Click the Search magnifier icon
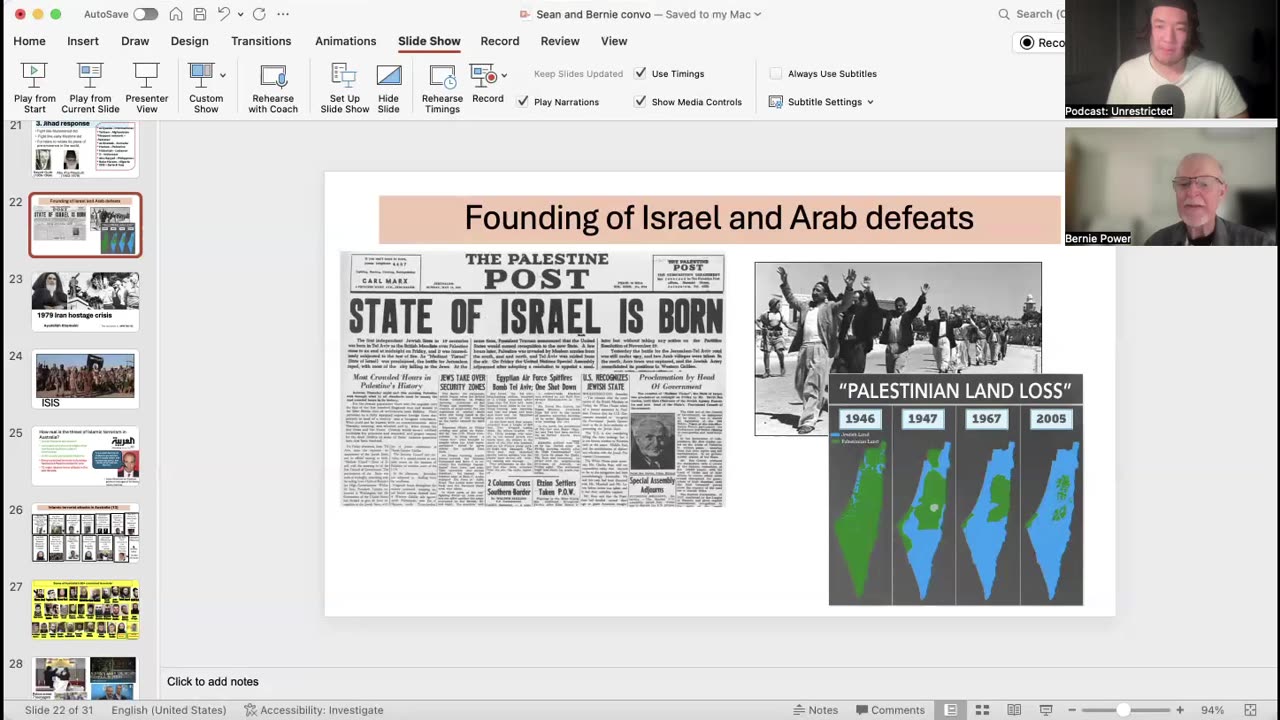Screen dimensions: 1280x720 coord(1004,14)
